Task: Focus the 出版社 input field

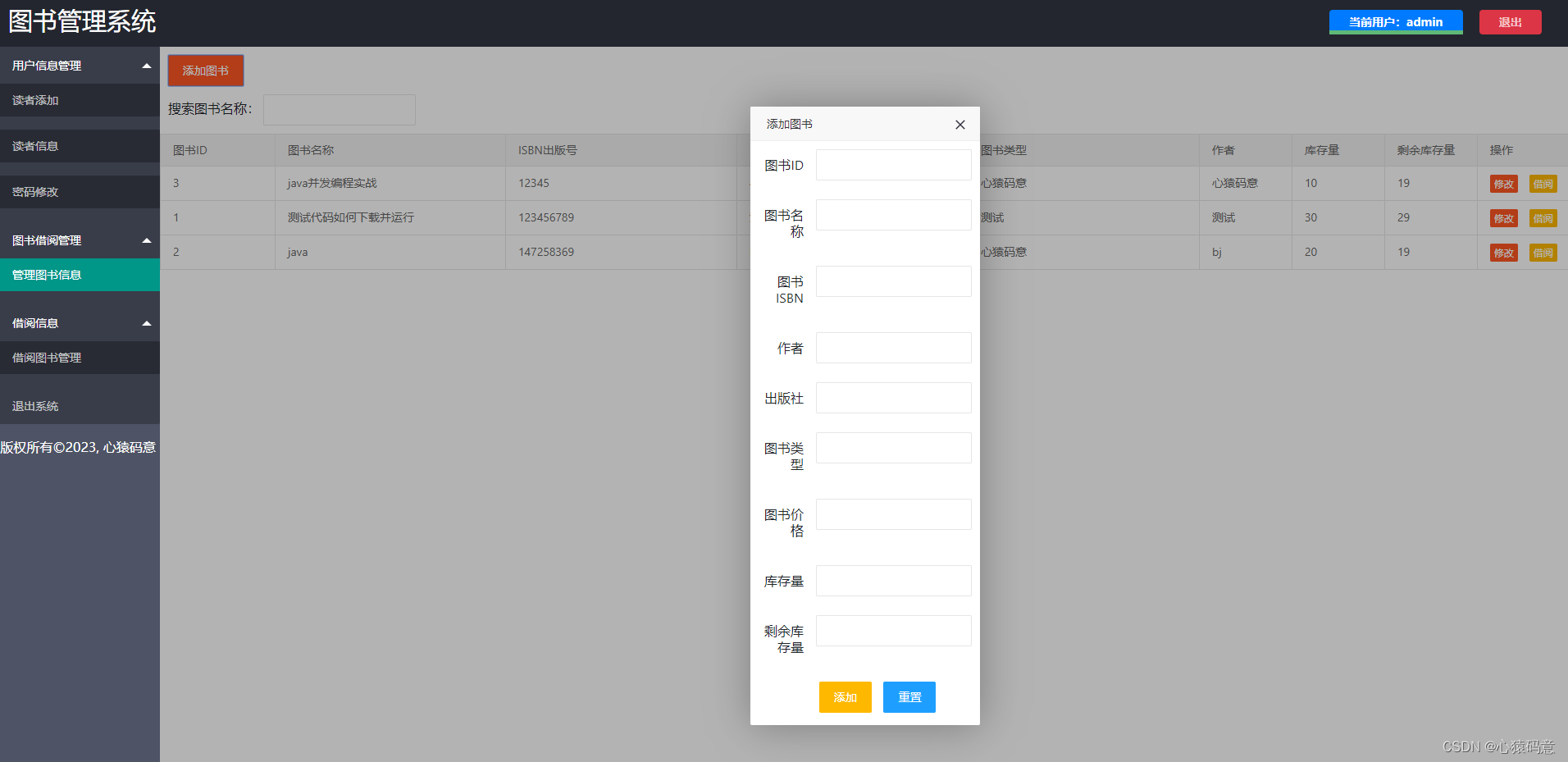Action: [x=894, y=398]
